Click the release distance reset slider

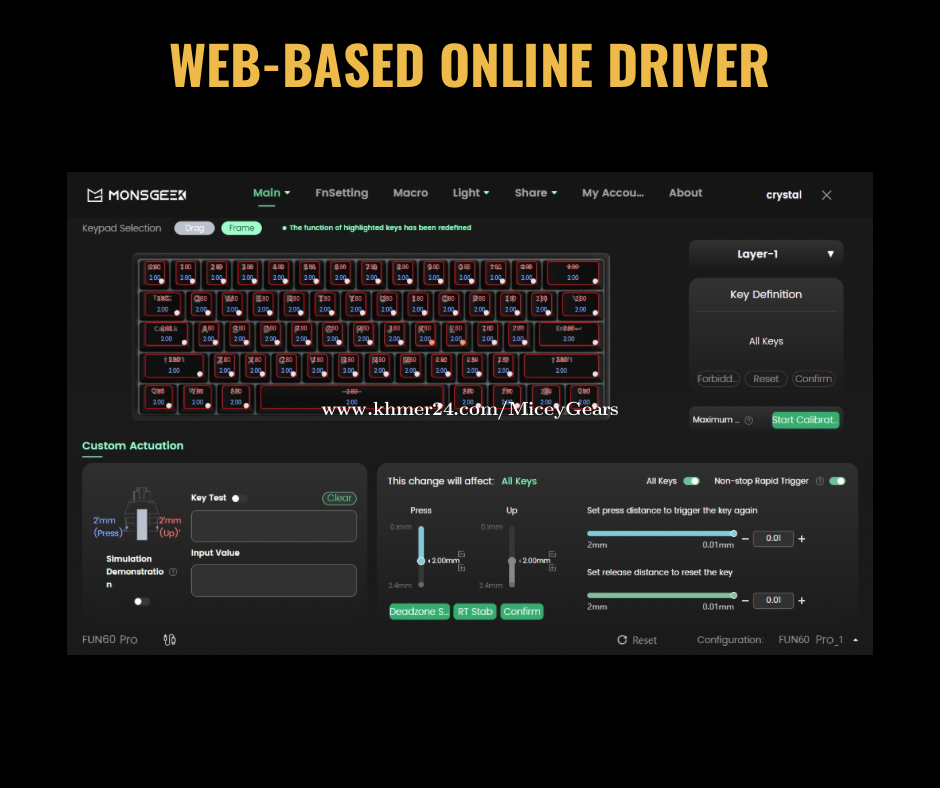click(662, 595)
